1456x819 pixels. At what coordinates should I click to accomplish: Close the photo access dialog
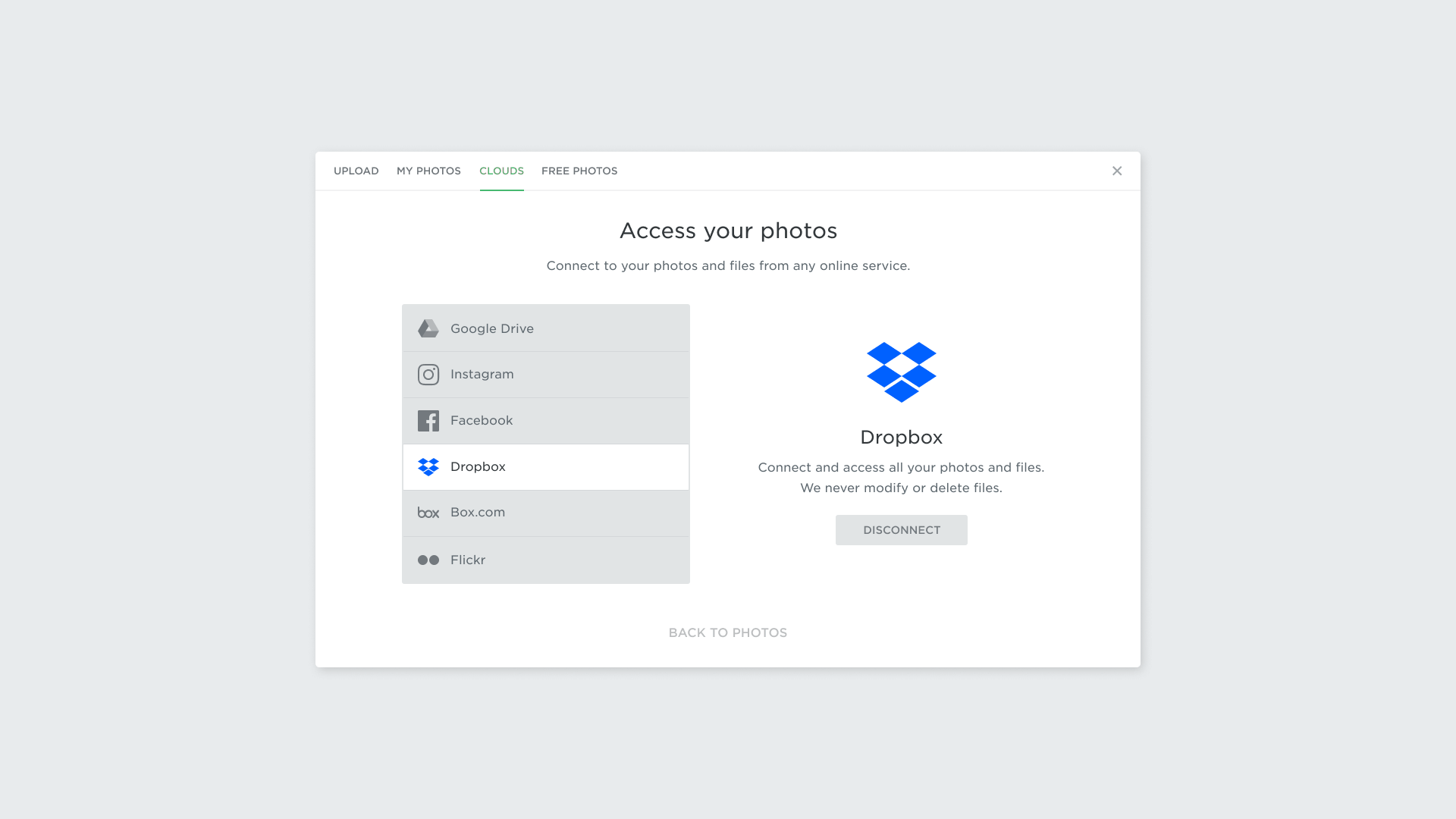pyautogui.click(x=1117, y=171)
